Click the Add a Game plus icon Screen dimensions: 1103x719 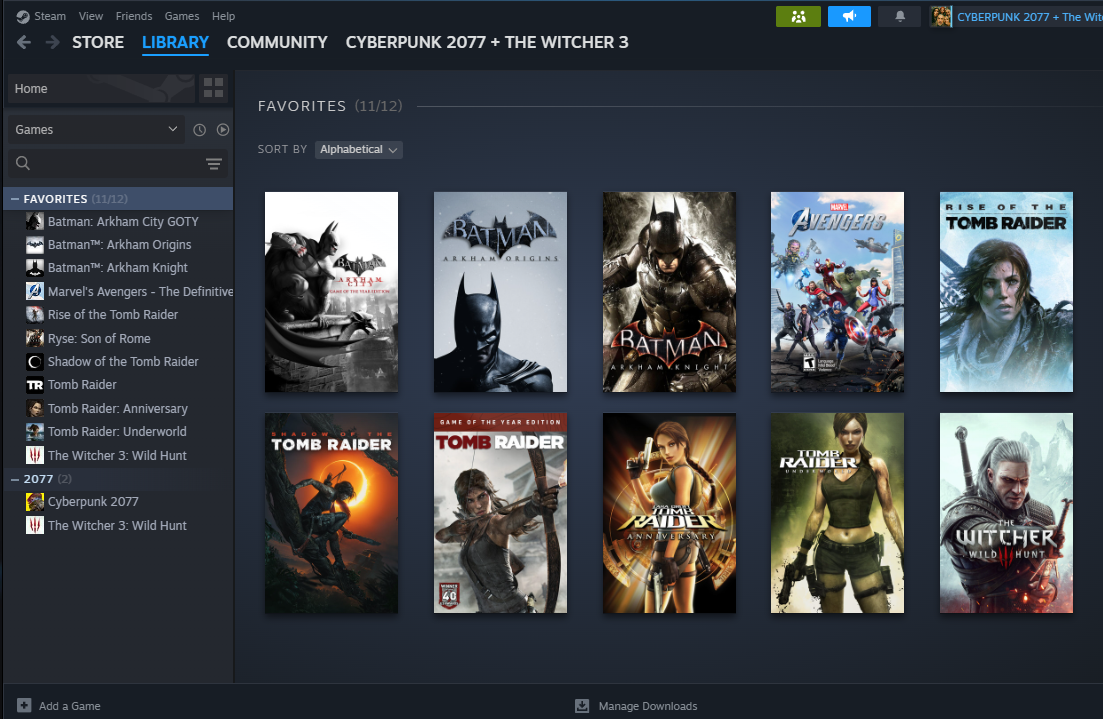coord(24,705)
